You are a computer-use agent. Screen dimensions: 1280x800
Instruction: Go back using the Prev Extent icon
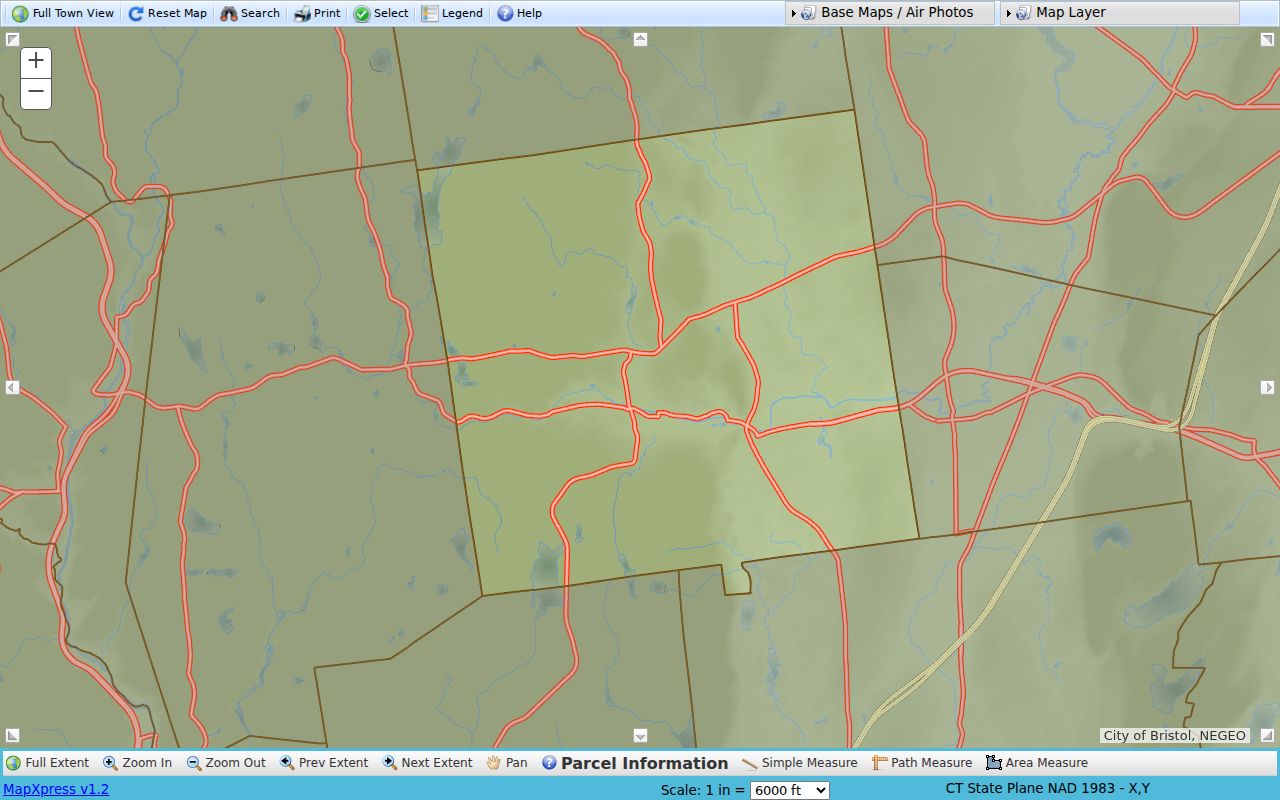[x=287, y=763]
